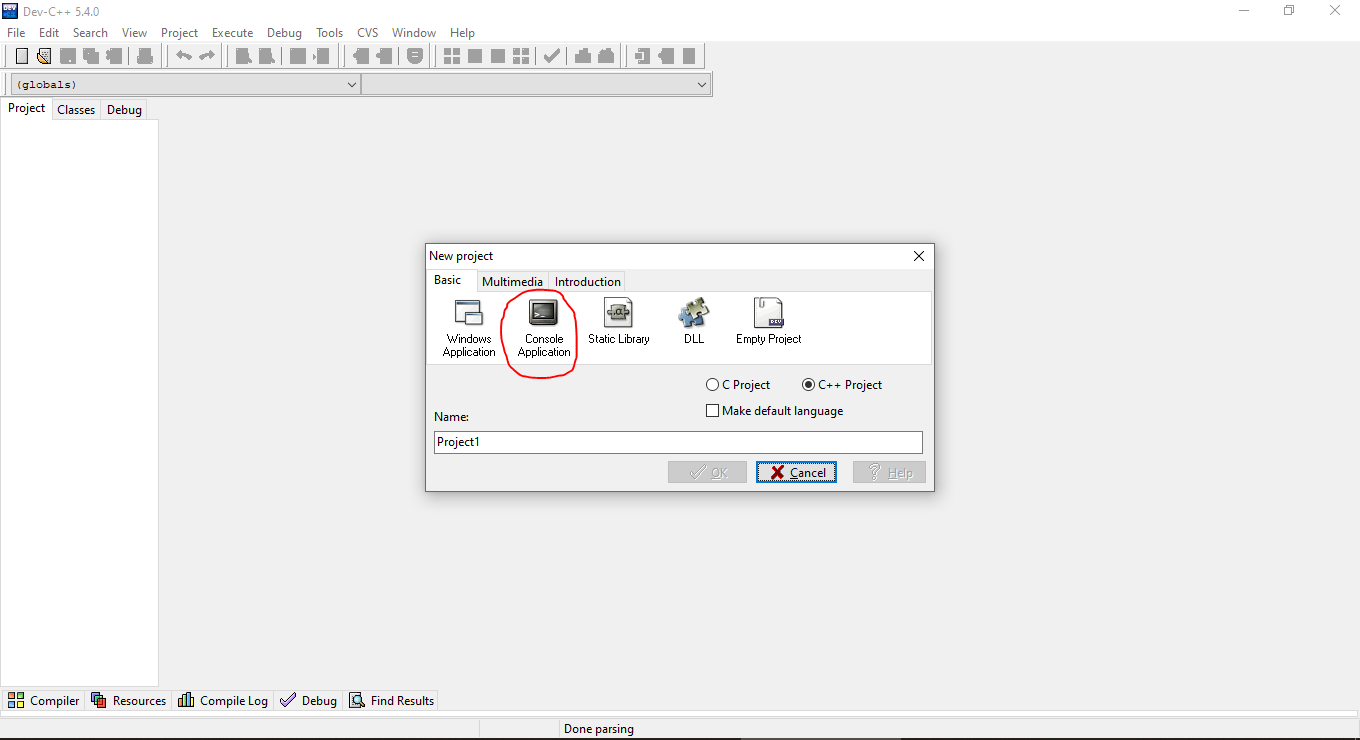Select the Empty Project type

pyautogui.click(x=769, y=322)
